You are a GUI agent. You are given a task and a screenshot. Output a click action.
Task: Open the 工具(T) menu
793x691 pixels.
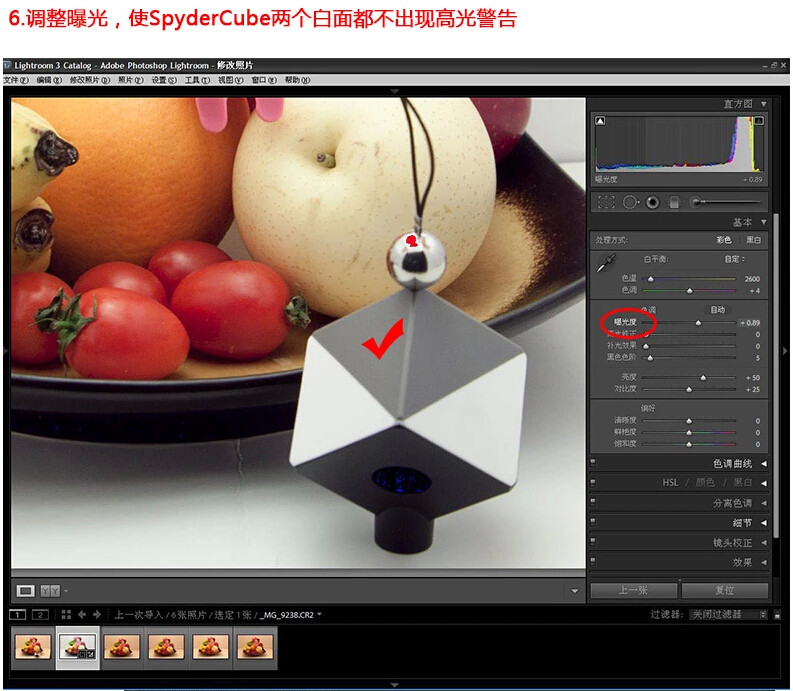pyautogui.click(x=197, y=80)
